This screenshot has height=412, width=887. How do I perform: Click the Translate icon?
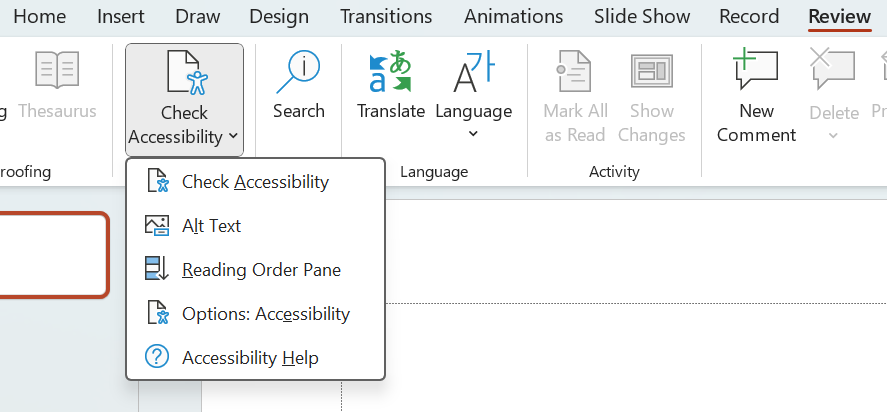point(391,71)
